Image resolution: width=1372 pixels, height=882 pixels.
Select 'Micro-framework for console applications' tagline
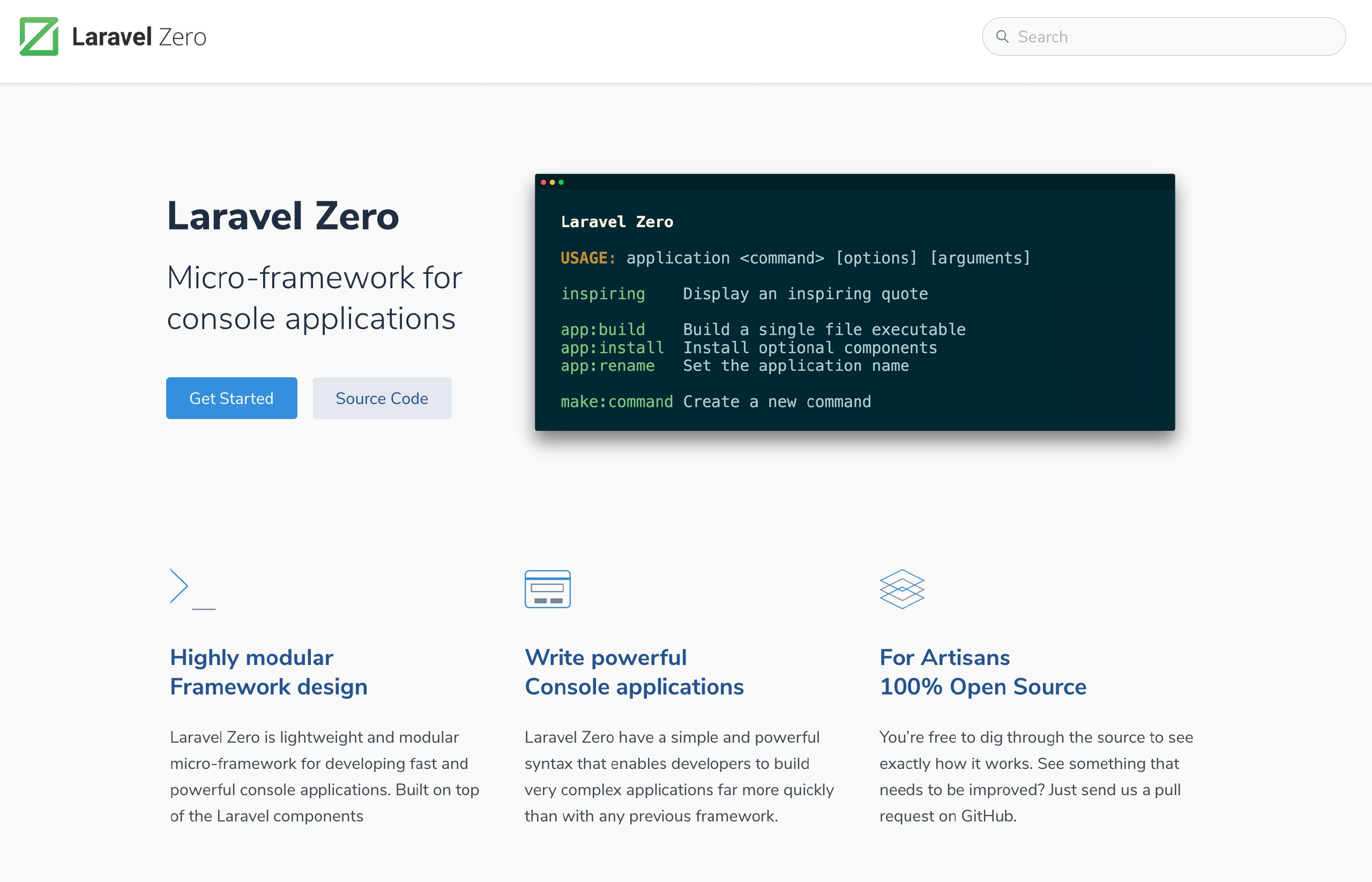coord(315,298)
